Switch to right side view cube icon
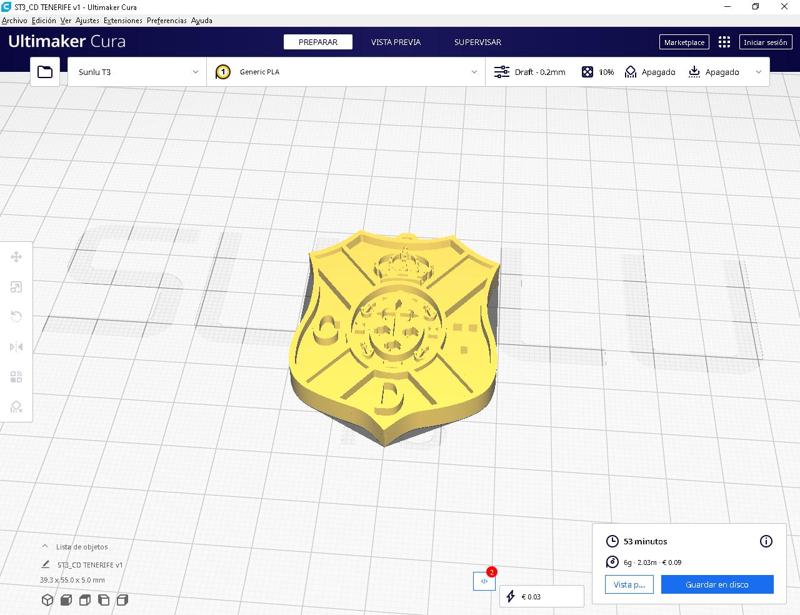Image resolution: width=800 pixels, height=615 pixels. tap(122, 600)
